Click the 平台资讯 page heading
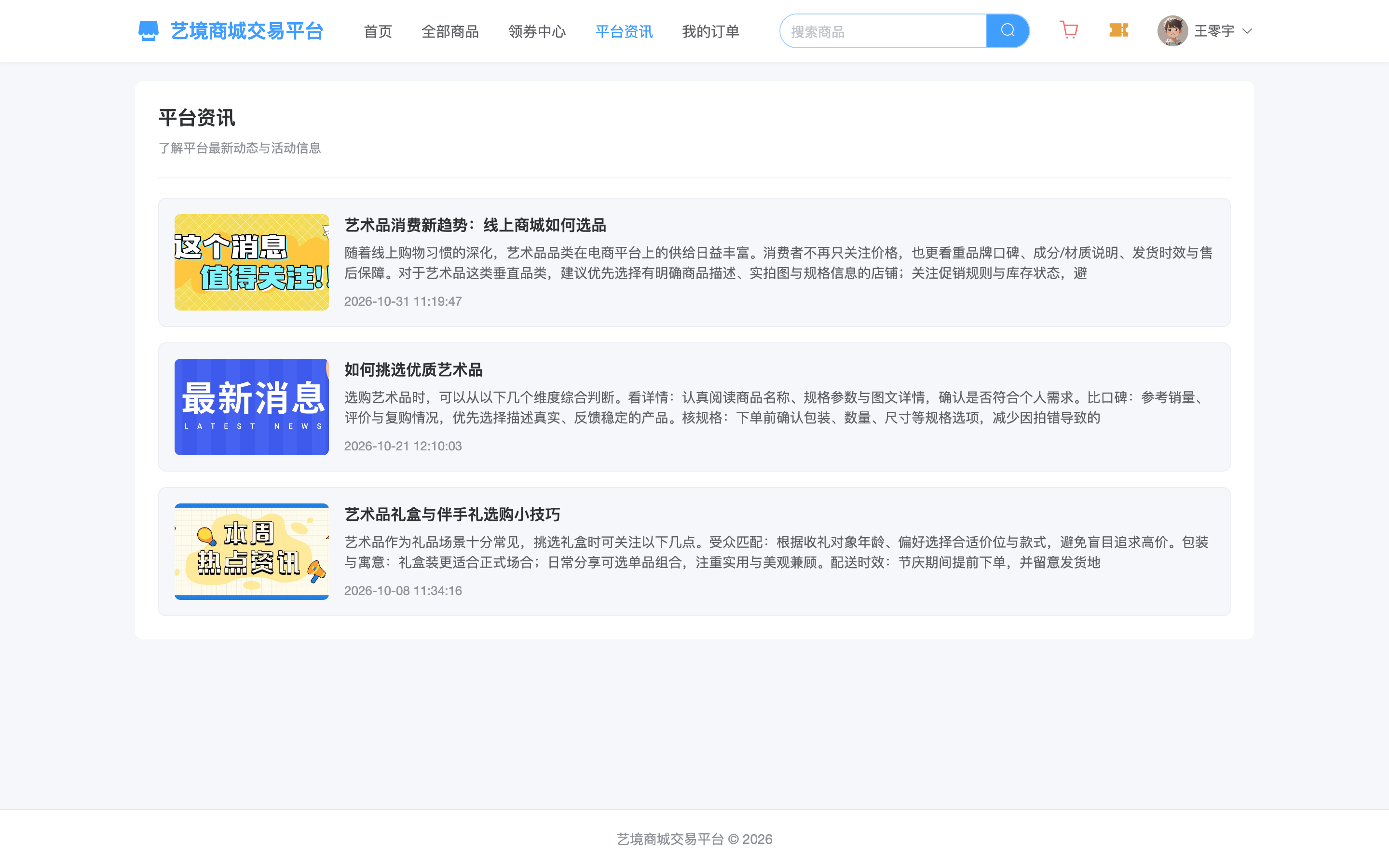The image size is (1389, 868). point(197,118)
